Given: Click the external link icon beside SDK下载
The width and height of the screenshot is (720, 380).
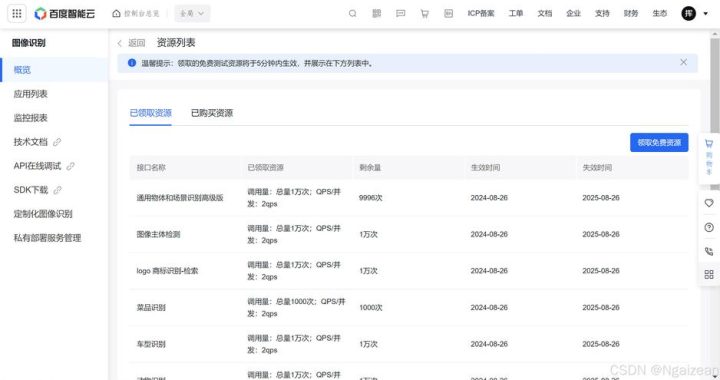Looking at the screenshot, I should coord(57,190).
